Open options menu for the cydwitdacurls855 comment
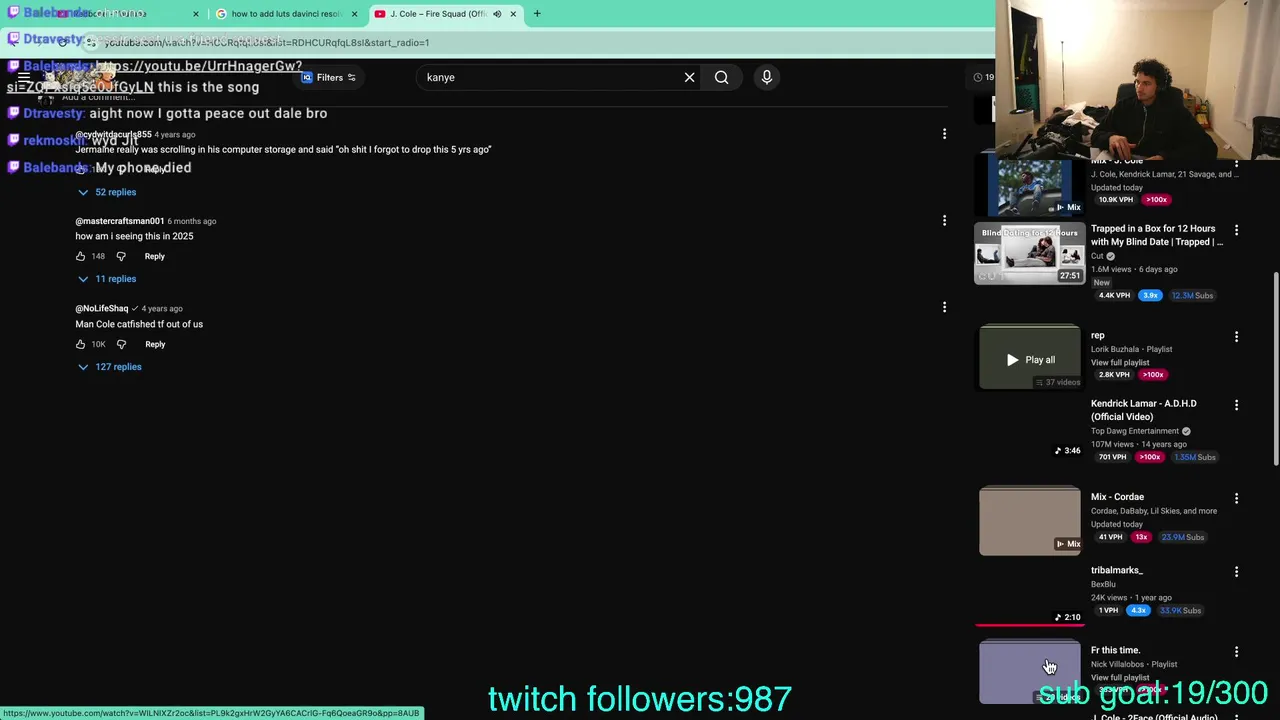This screenshot has width=1280, height=720. [944, 134]
